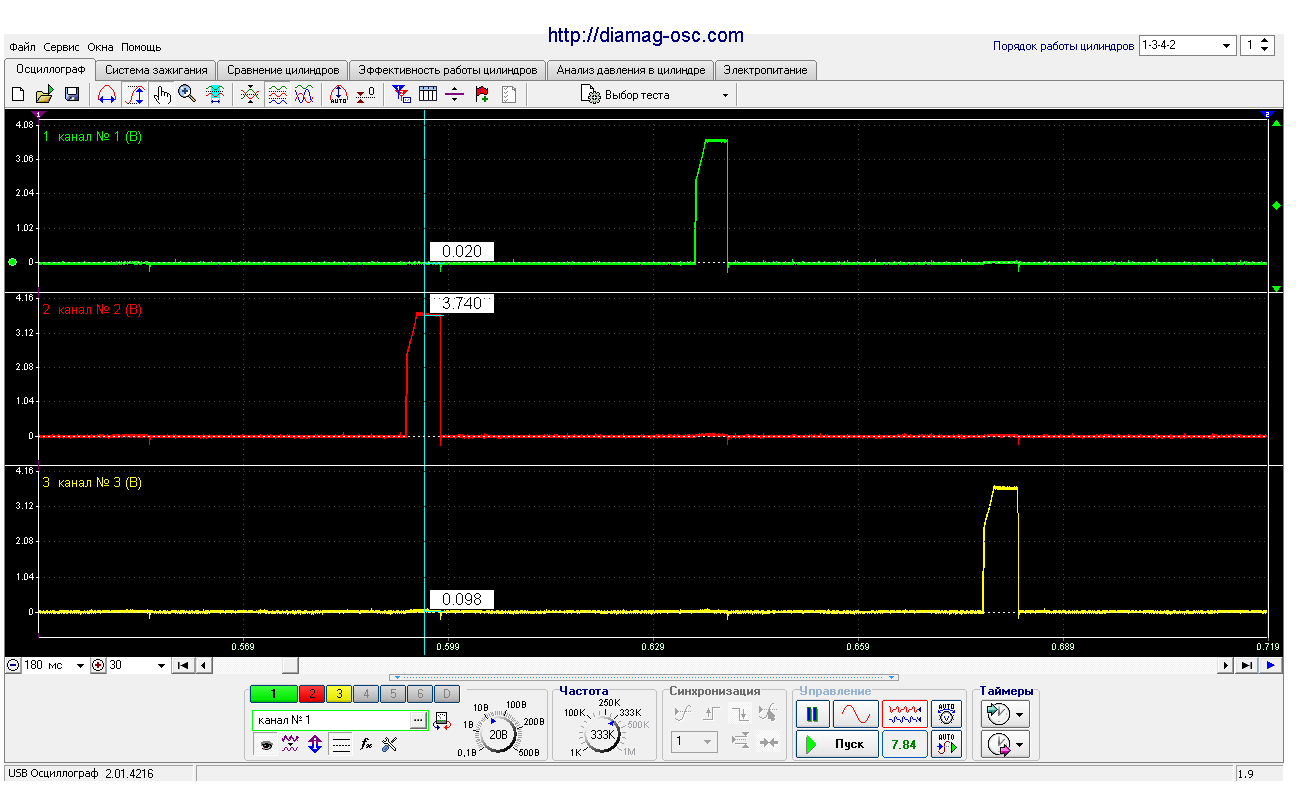
Task: Click the channel input swap icon beside name field
Action: pyautogui.click(x=443, y=720)
